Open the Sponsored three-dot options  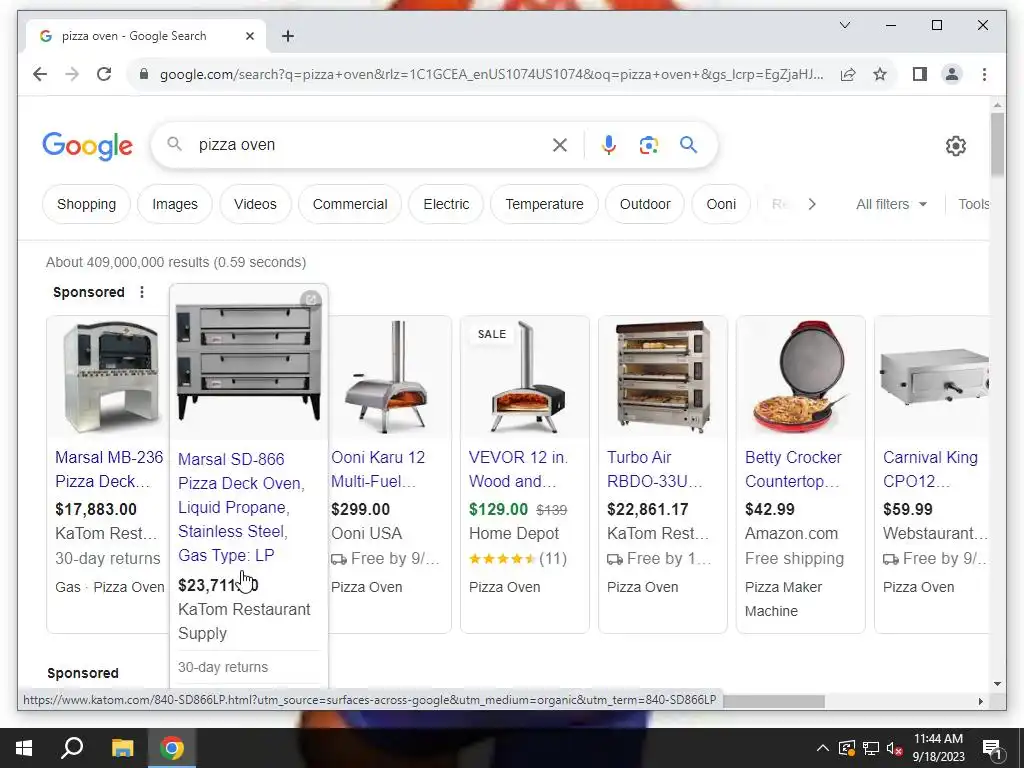(142, 292)
